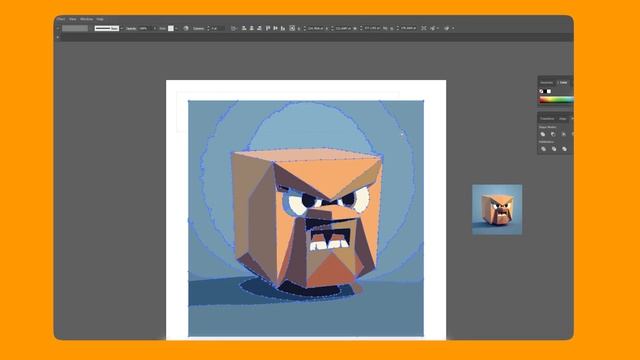The height and width of the screenshot is (360, 640).
Task: Select the black swatch in Color panel
Action: pyautogui.click(x=545, y=91)
